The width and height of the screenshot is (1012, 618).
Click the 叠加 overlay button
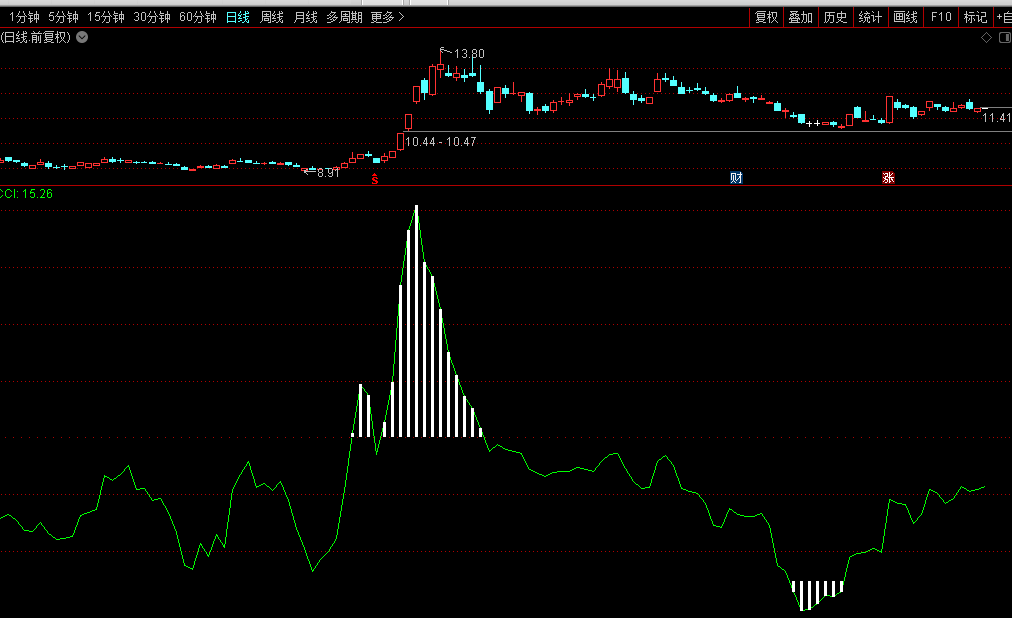(x=800, y=17)
